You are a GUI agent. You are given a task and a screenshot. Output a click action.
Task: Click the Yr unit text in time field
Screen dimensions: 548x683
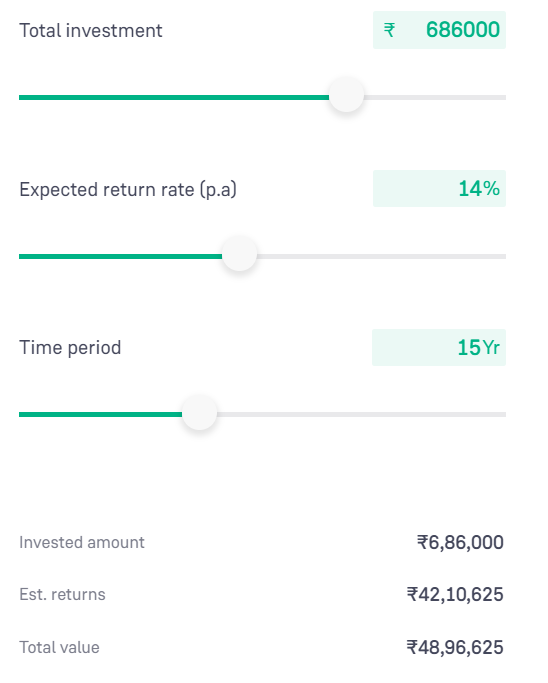coord(491,348)
